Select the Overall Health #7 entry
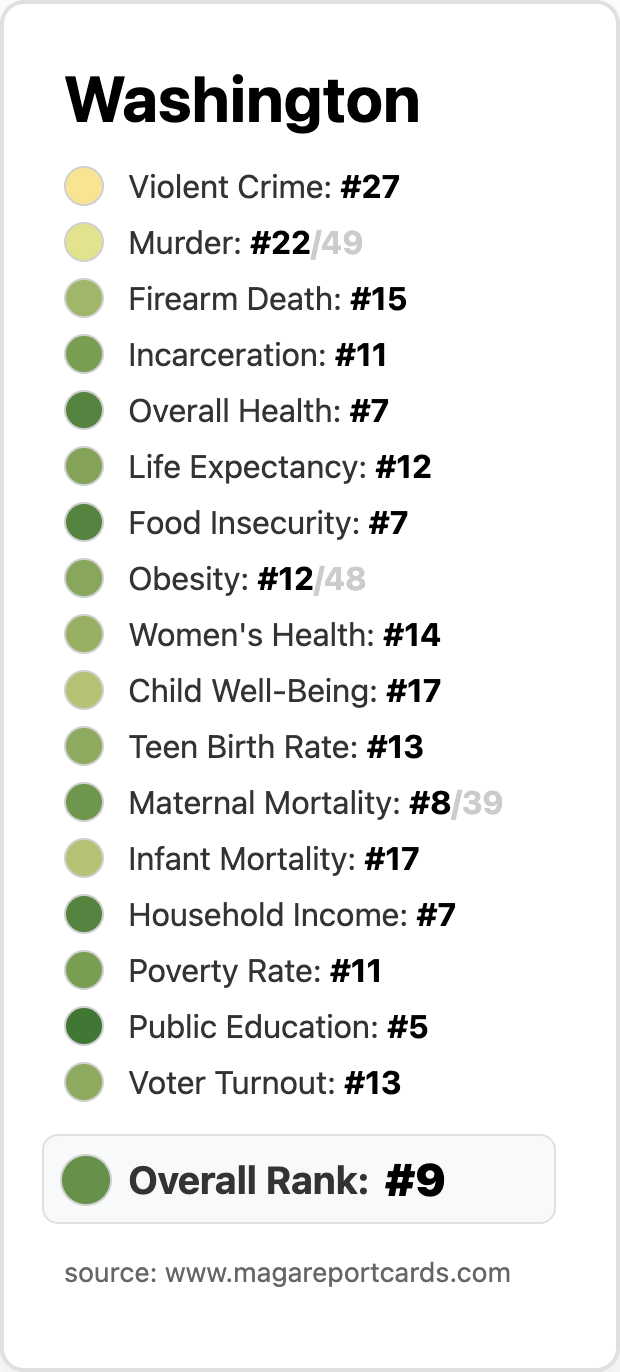This screenshot has width=620, height=1372. (x=258, y=411)
